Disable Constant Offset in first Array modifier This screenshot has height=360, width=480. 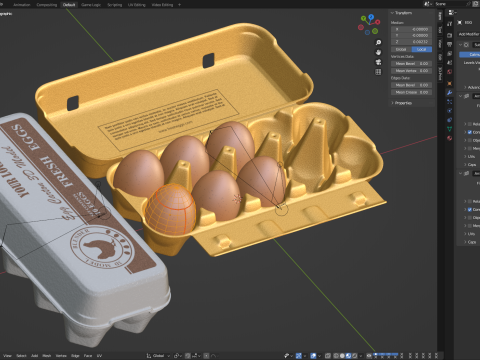click(470, 132)
